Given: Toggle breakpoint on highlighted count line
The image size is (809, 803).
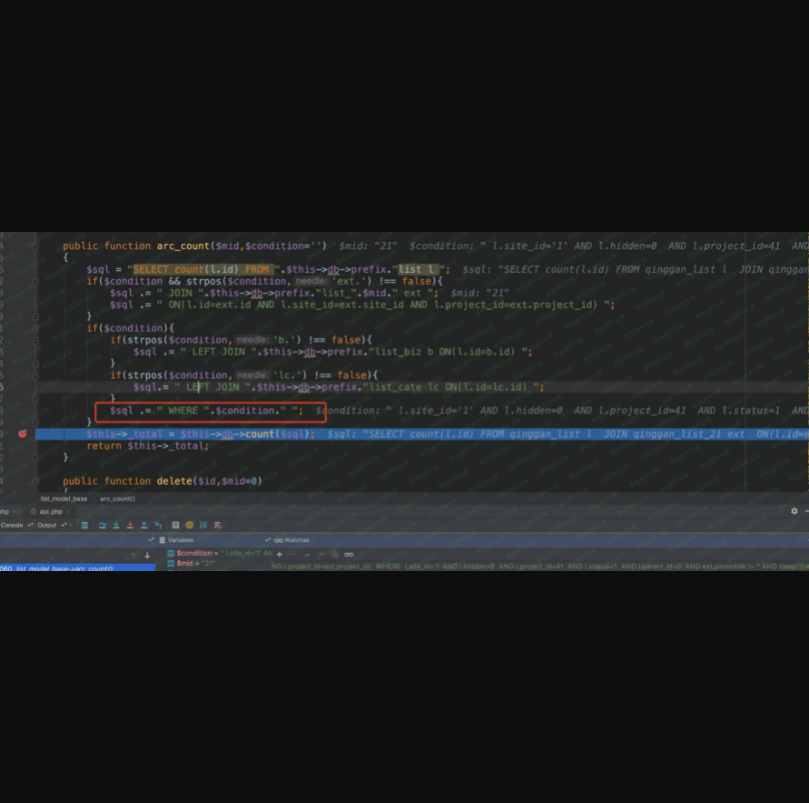Looking at the screenshot, I should pyautogui.click(x=22, y=434).
